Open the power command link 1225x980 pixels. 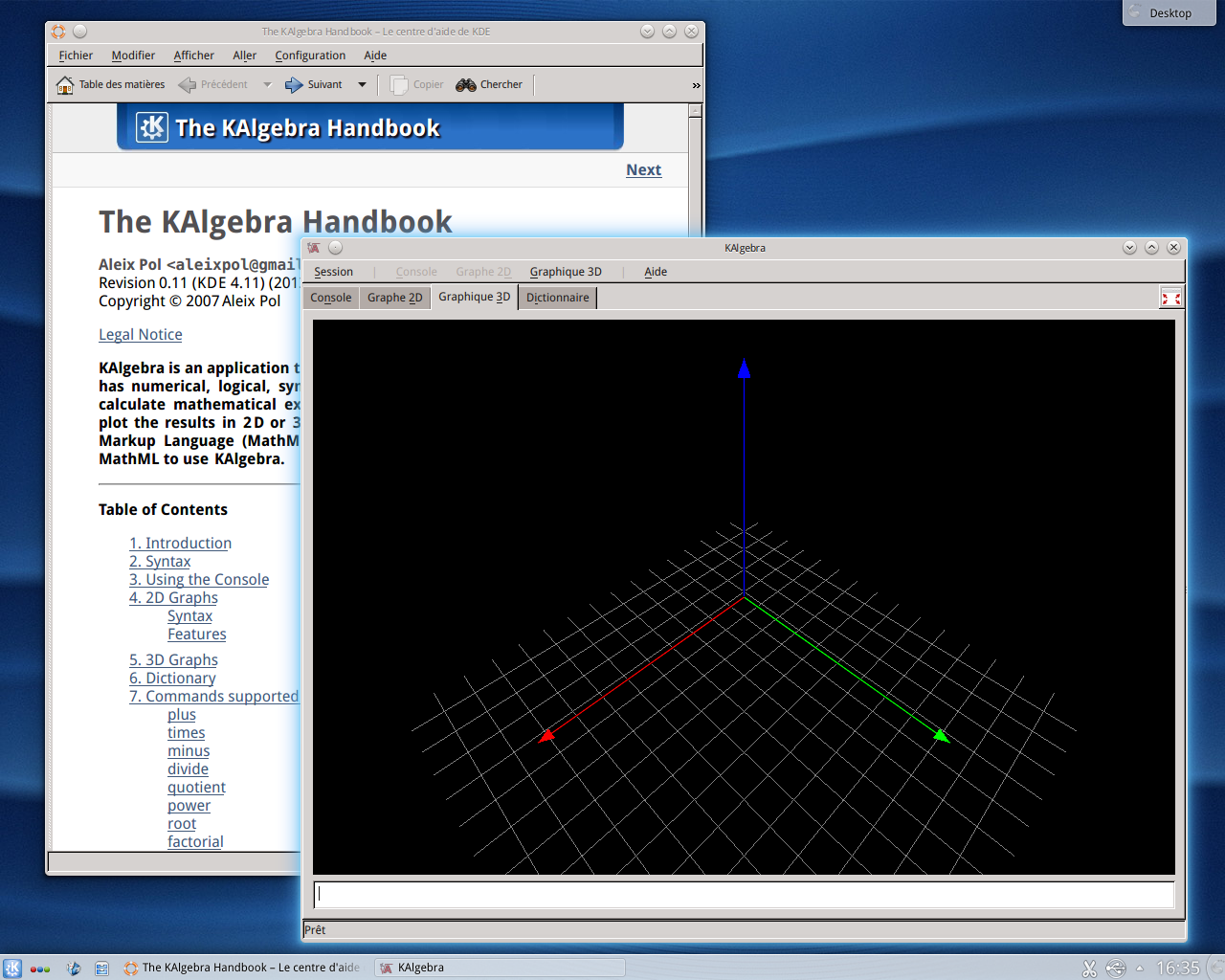tap(189, 806)
